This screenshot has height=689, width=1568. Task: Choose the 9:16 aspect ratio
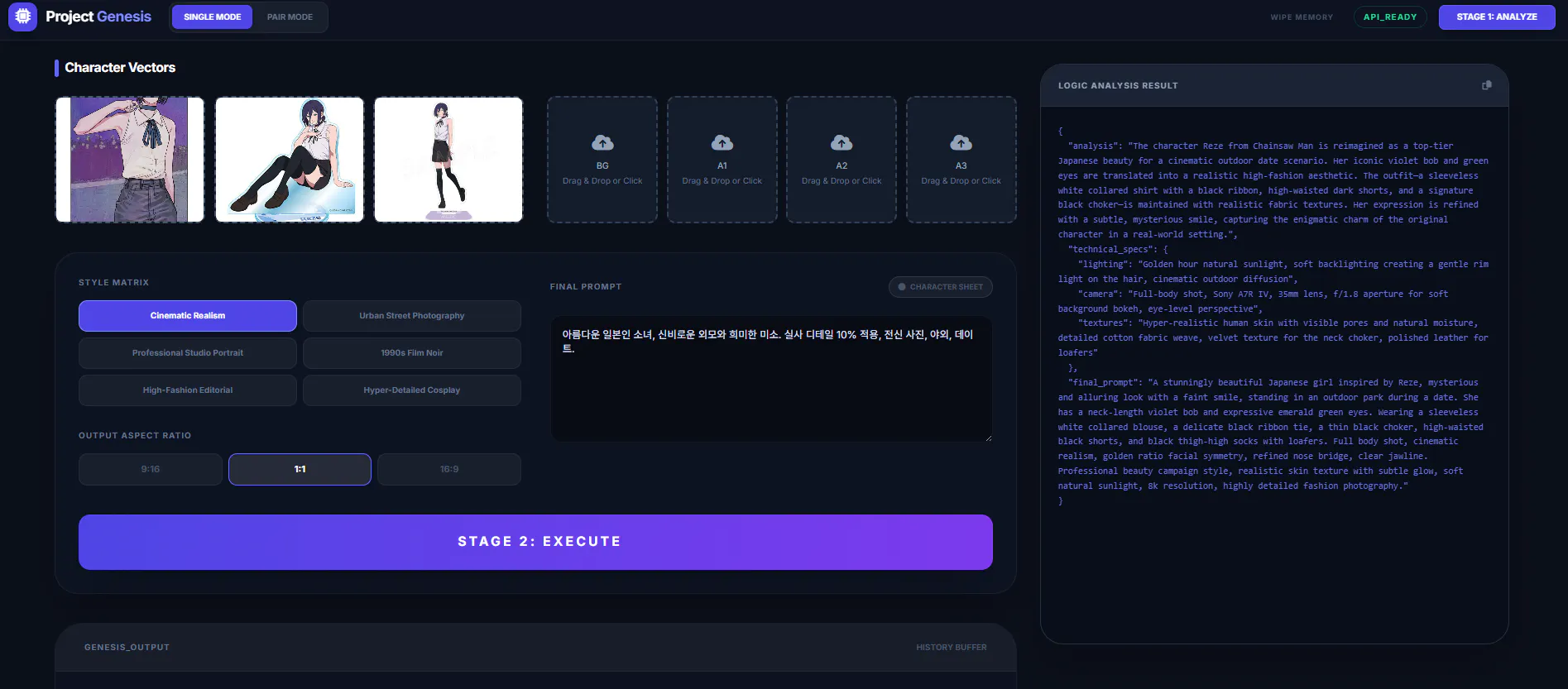pos(151,469)
